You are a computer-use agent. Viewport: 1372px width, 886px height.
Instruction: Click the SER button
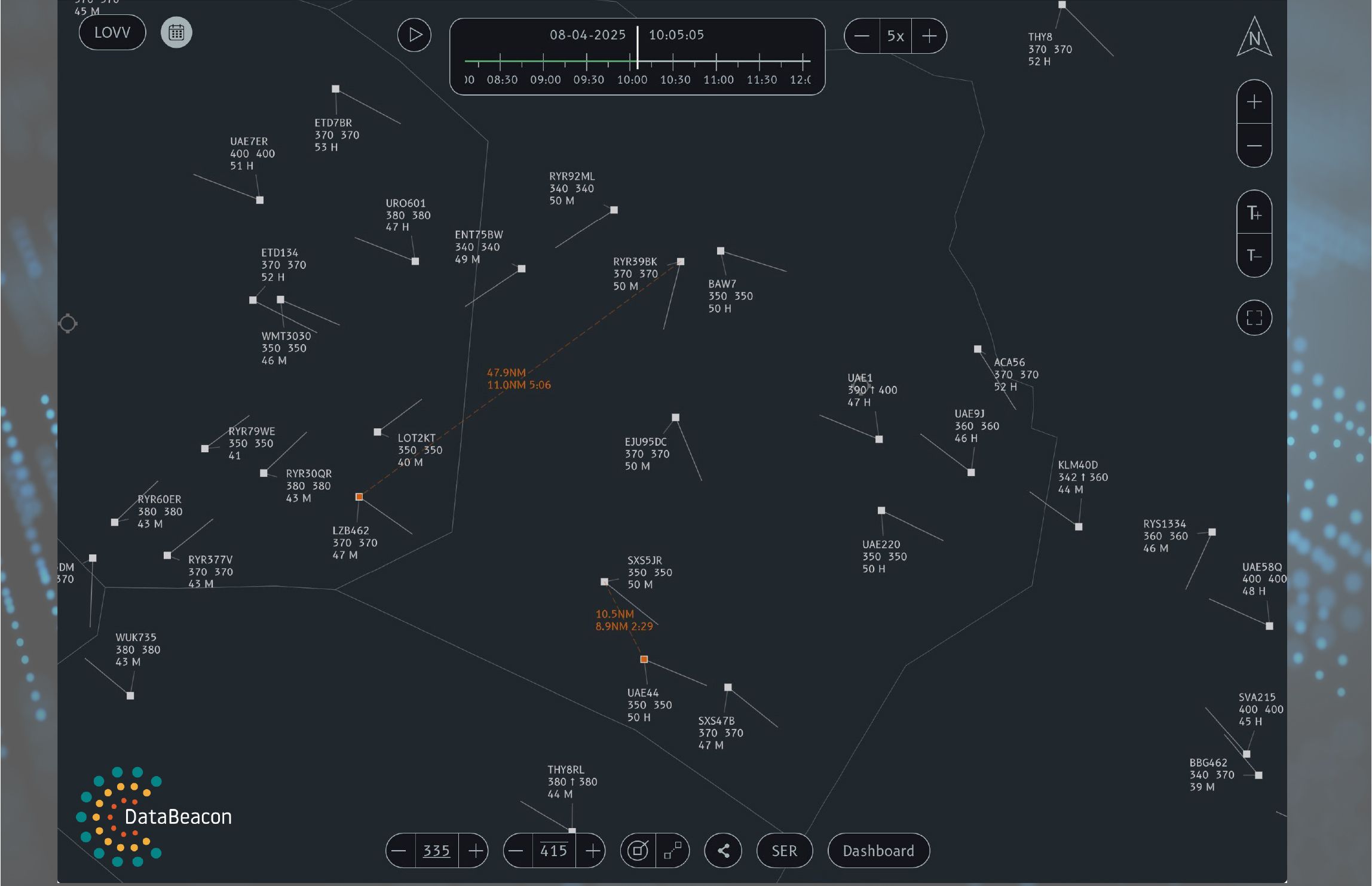pyautogui.click(x=784, y=851)
